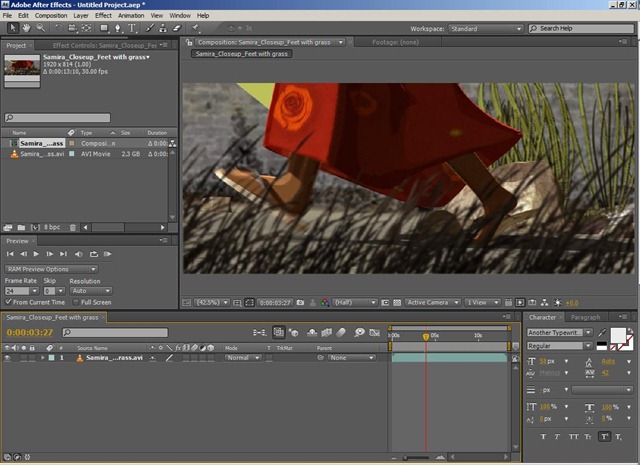Viewport: 640px width, 465px height.
Task: Select the Selection arrow tool
Action: pos(13,28)
